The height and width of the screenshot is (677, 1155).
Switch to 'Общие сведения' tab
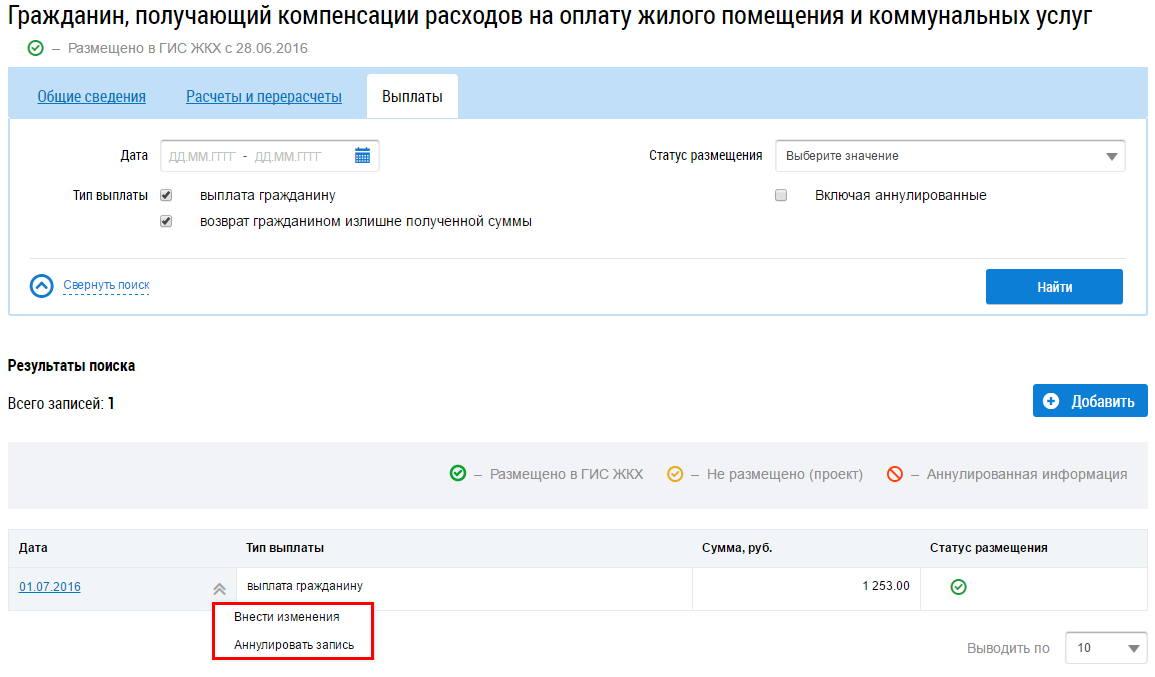click(x=92, y=97)
